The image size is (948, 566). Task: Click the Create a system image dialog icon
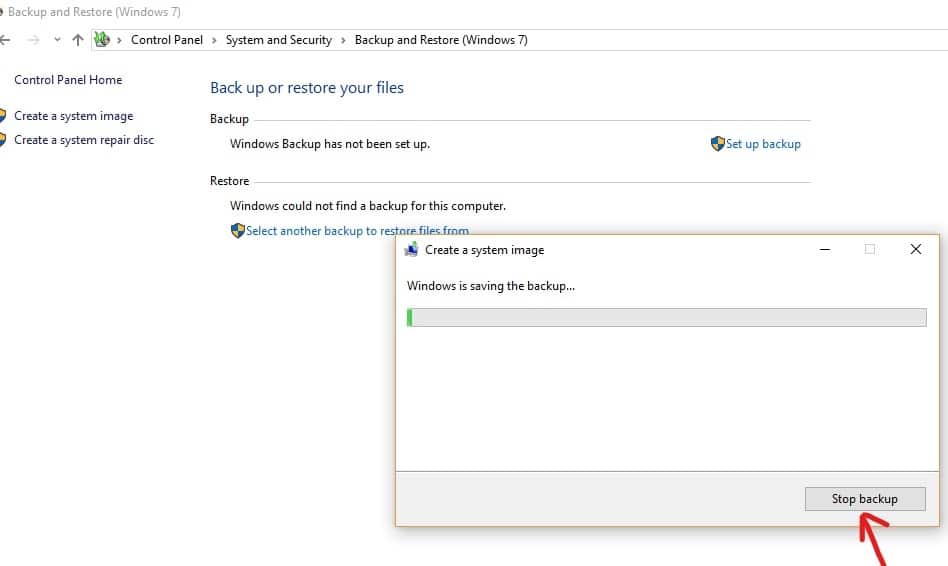411,250
